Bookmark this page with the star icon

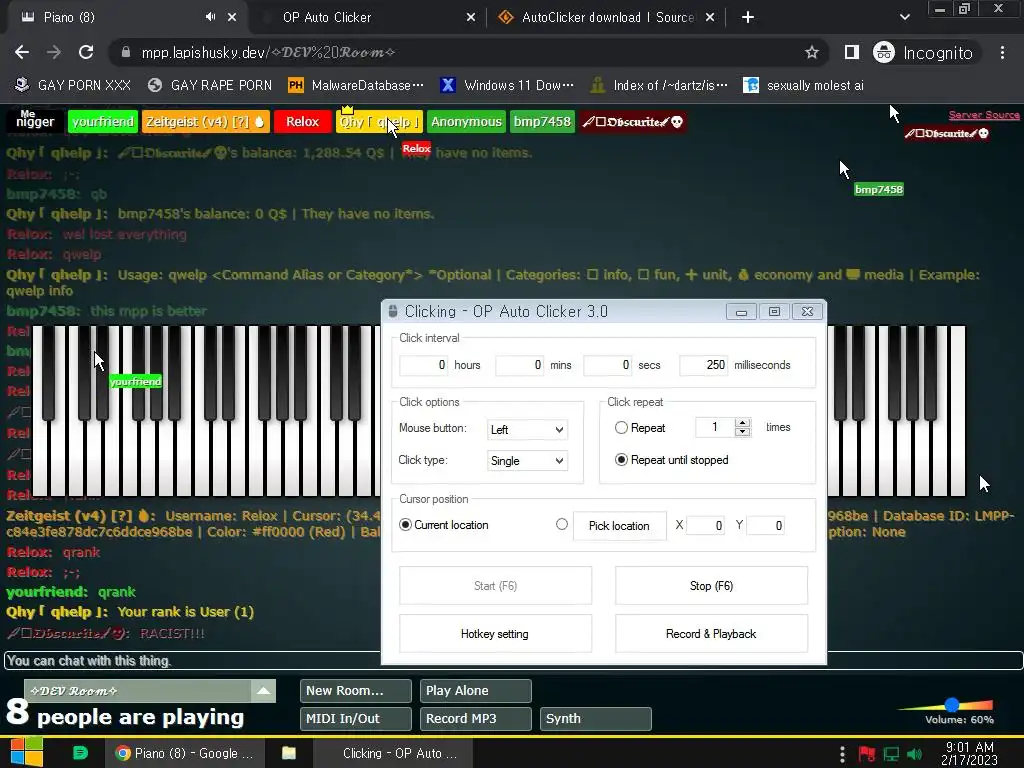812,52
